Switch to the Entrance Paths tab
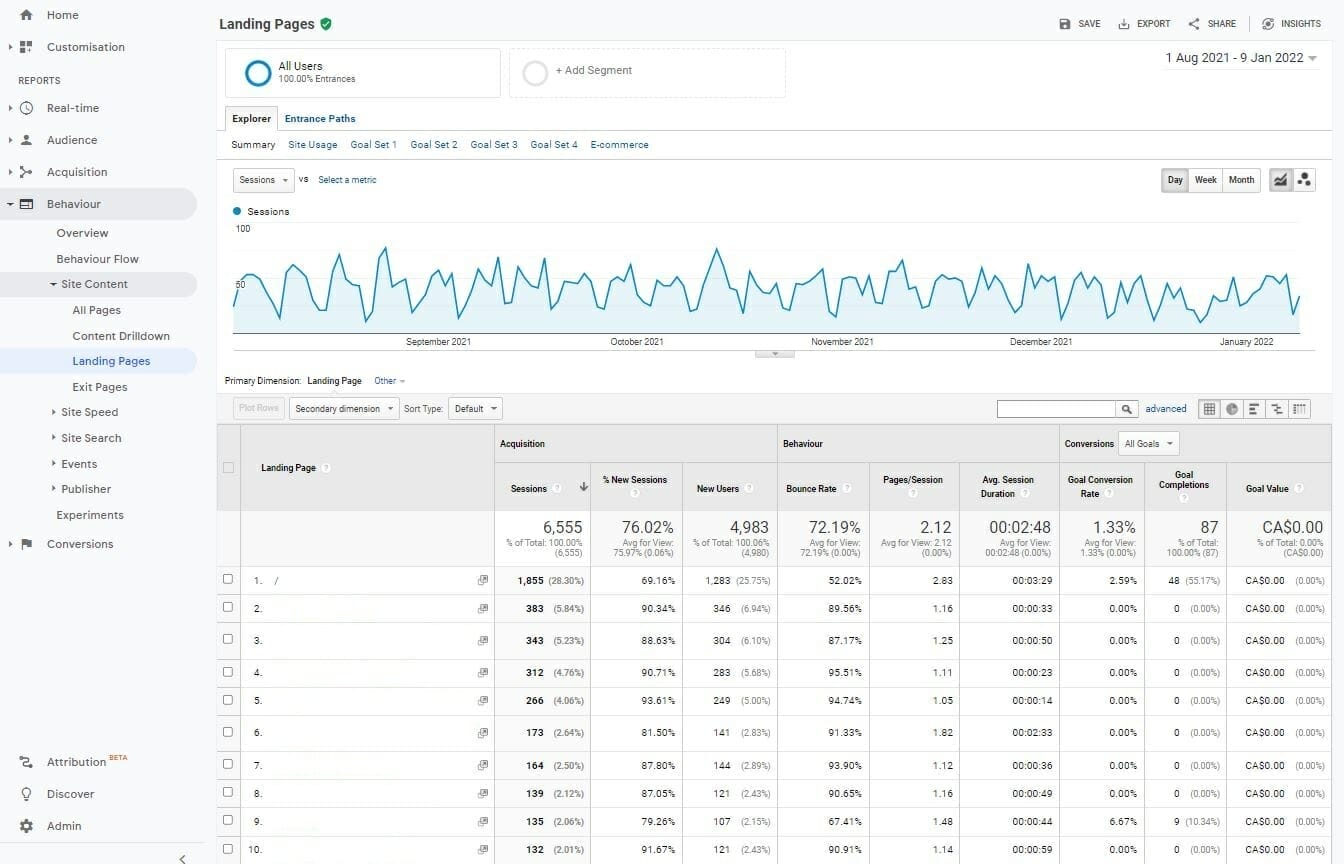This screenshot has height=864, width=1344. pos(319,118)
